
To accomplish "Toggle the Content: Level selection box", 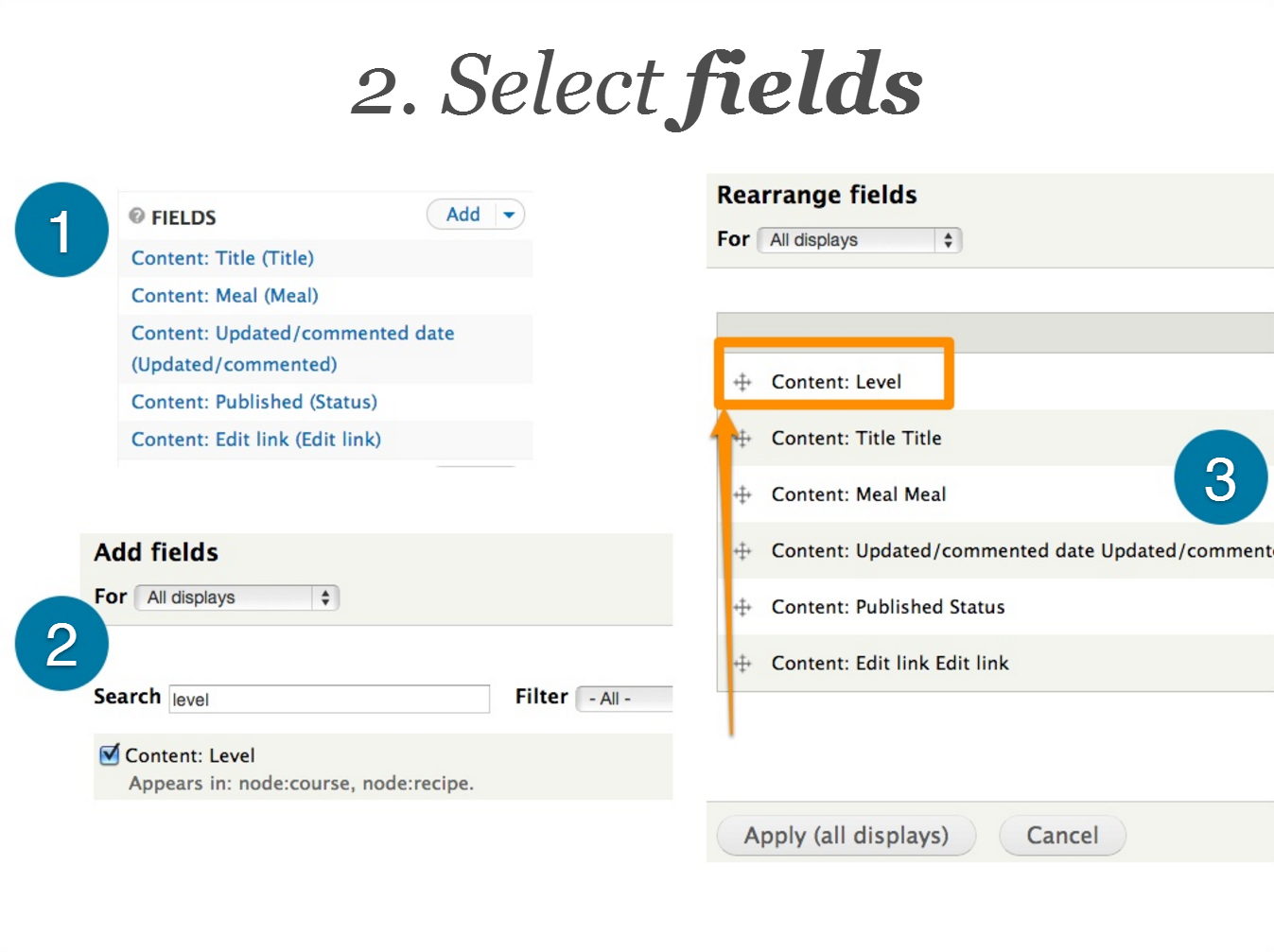I will (109, 754).
